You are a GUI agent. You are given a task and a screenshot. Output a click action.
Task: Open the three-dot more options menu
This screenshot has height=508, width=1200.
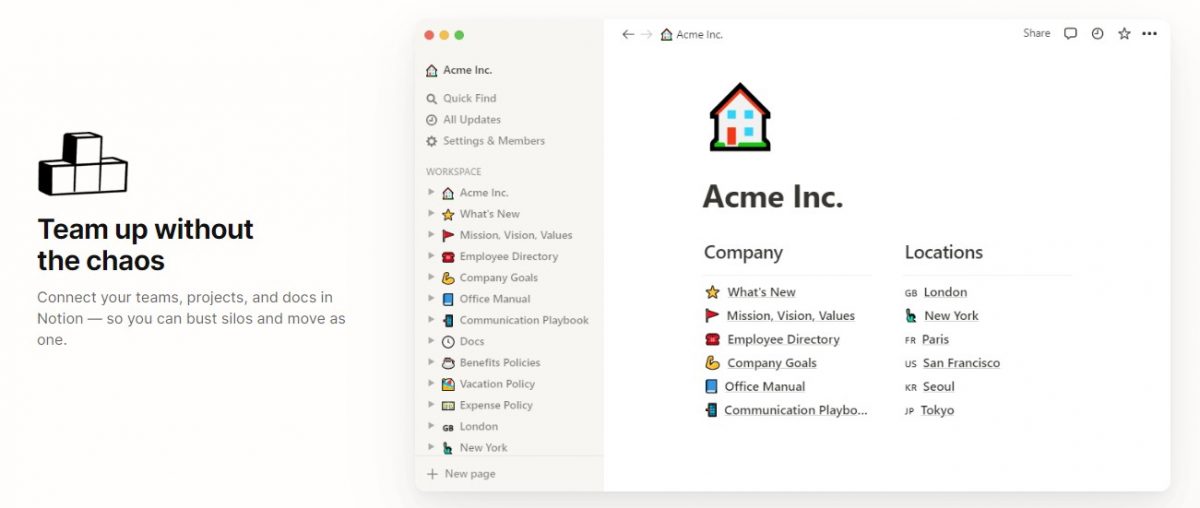pyautogui.click(x=1150, y=34)
